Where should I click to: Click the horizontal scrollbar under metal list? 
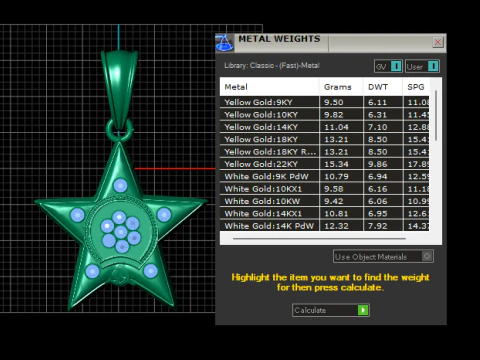click(x=319, y=239)
